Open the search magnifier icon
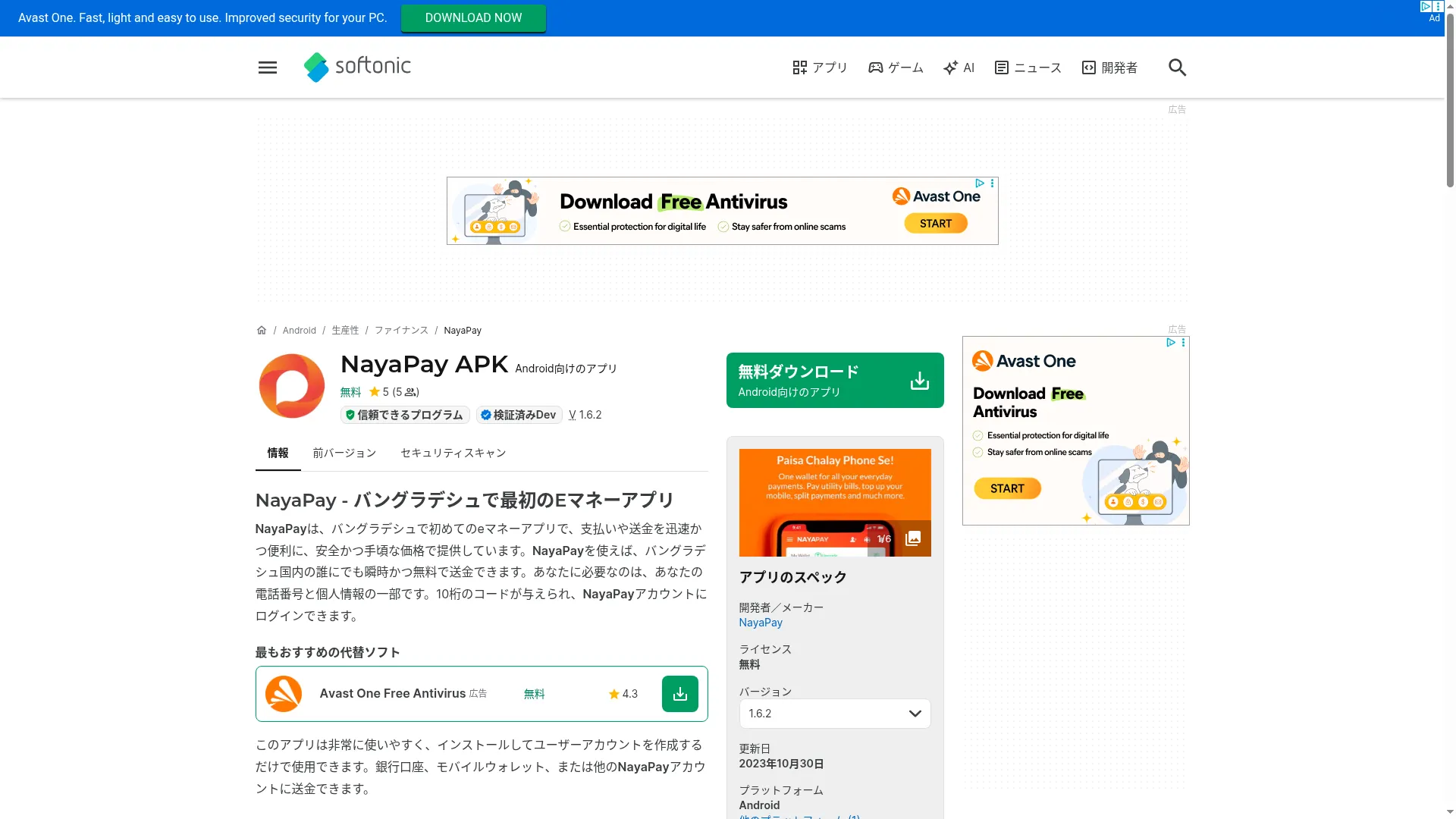Screen dimensions: 1456x819 (1177, 67)
